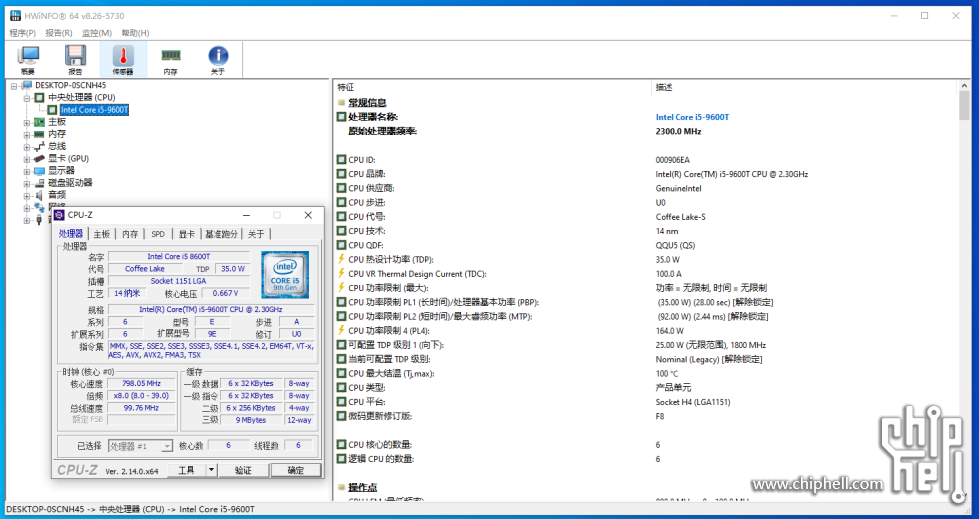This screenshot has height=519, width=979.
Task: Collapse the DESKTOP-0SCNH45 root node
Action: [x=14, y=86]
